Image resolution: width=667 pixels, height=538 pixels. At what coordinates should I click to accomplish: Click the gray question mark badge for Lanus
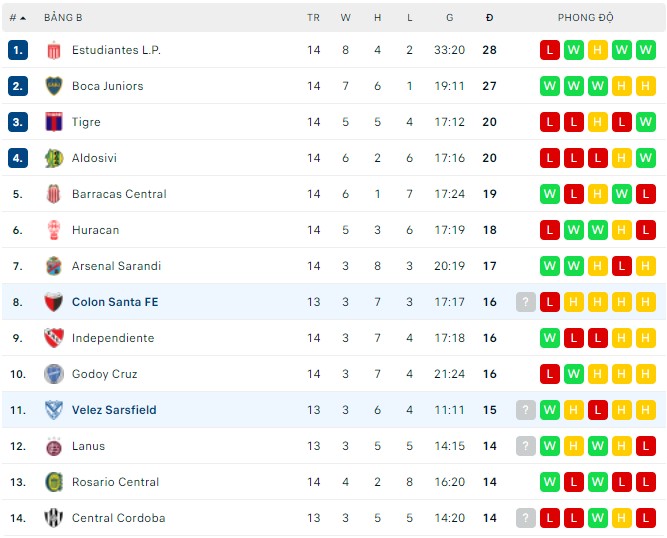tap(526, 446)
